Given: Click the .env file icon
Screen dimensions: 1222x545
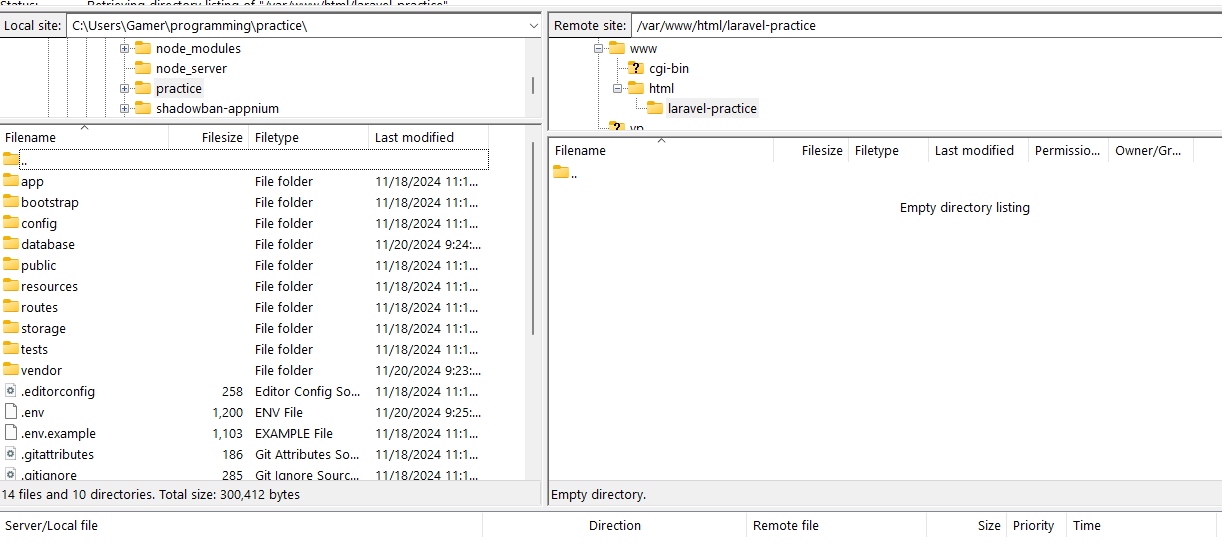Looking at the screenshot, I should point(11,412).
